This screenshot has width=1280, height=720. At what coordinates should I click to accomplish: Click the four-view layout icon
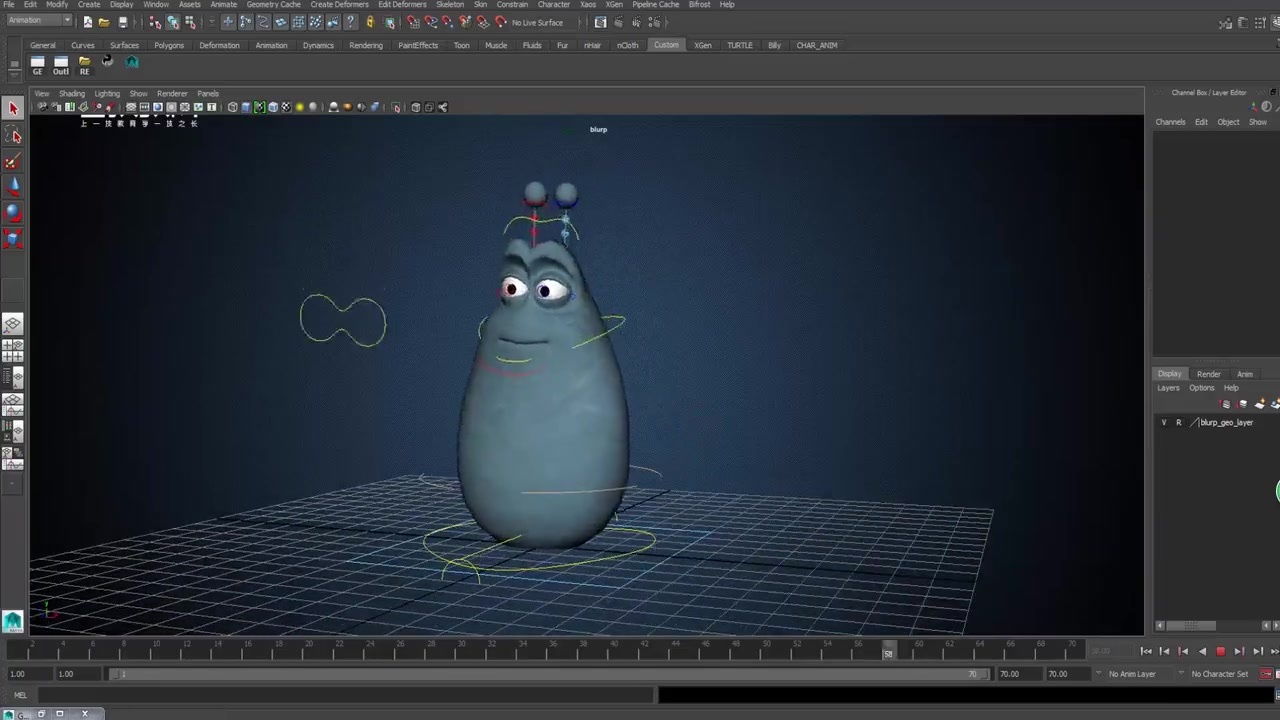point(13,351)
